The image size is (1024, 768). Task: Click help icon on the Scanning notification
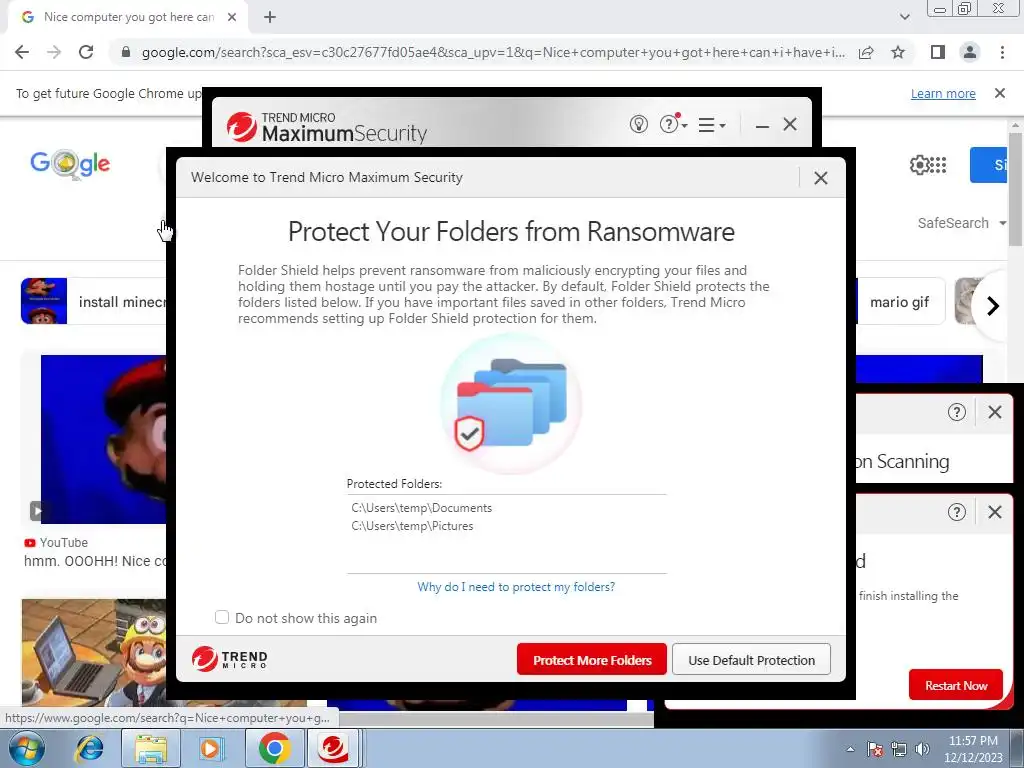point(956,412)
